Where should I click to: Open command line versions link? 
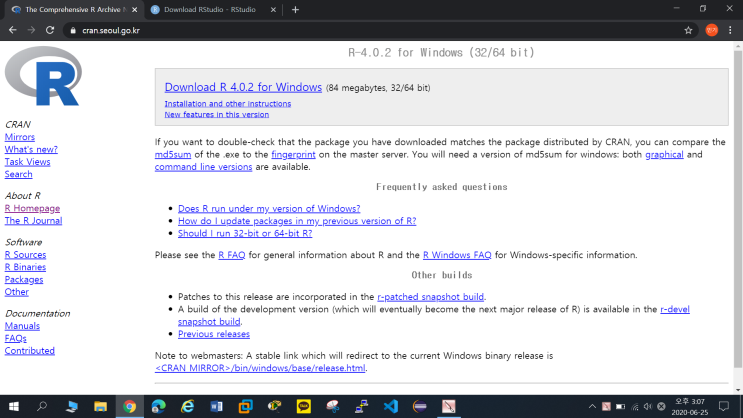click(x=203, y=167)
